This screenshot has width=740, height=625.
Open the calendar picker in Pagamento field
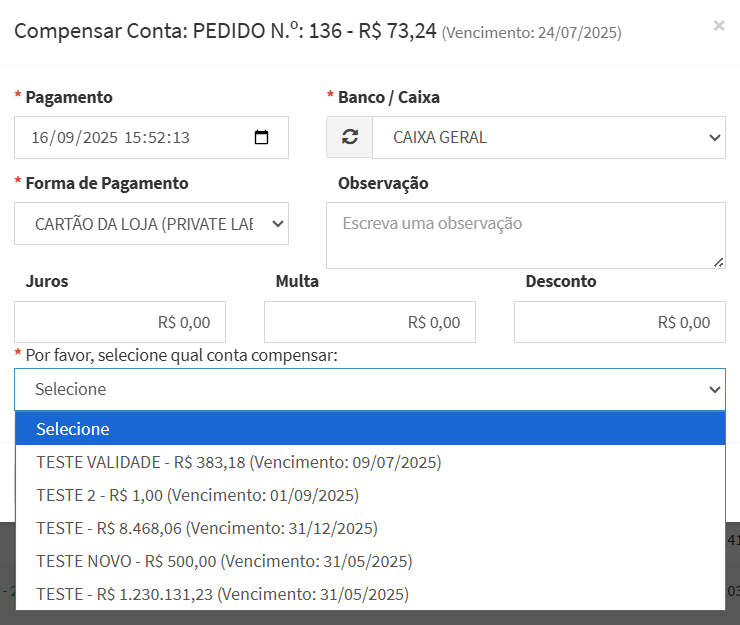(262, 138)
